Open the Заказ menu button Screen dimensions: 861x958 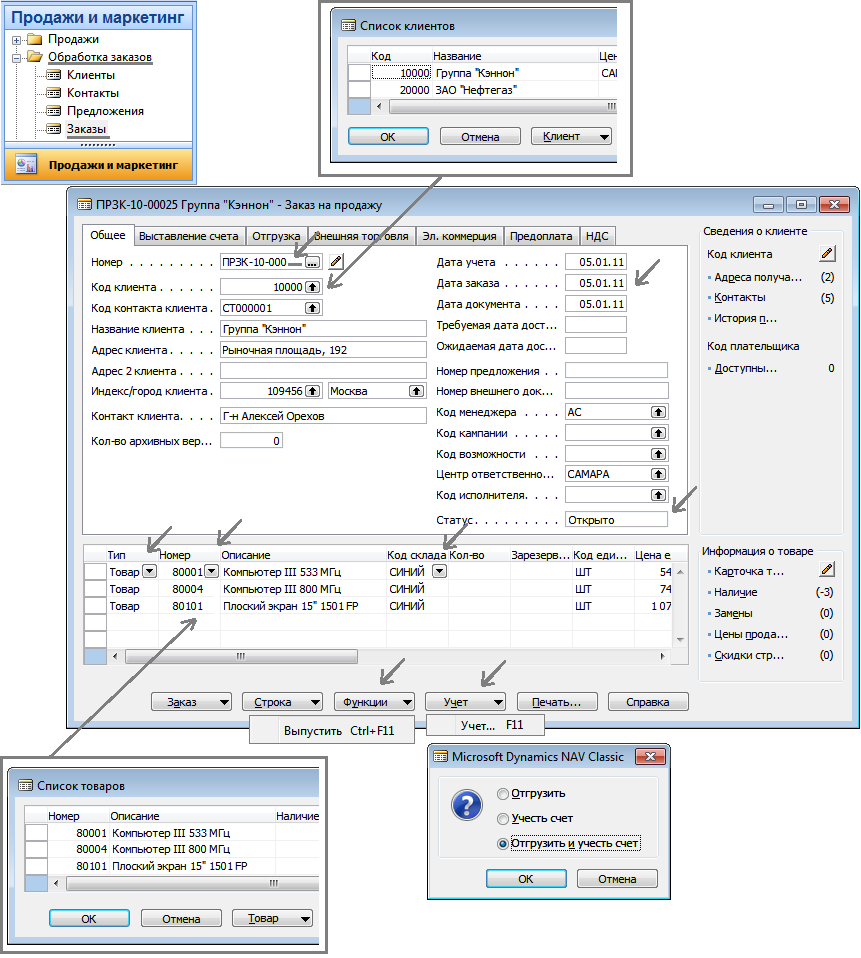tap(191, 702)
